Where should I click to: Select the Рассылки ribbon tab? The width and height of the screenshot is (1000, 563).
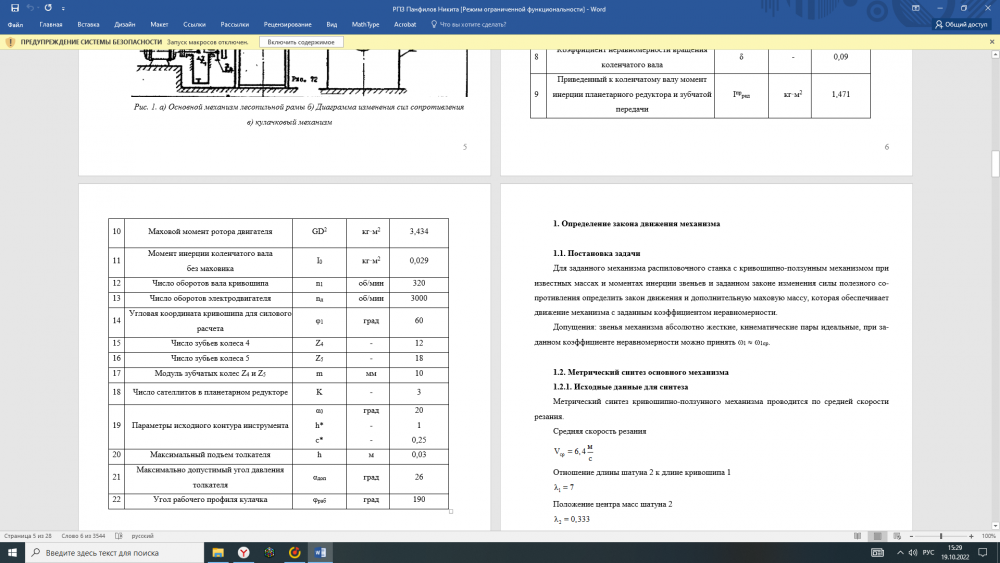pyautogui.click(x=235, y=24)
